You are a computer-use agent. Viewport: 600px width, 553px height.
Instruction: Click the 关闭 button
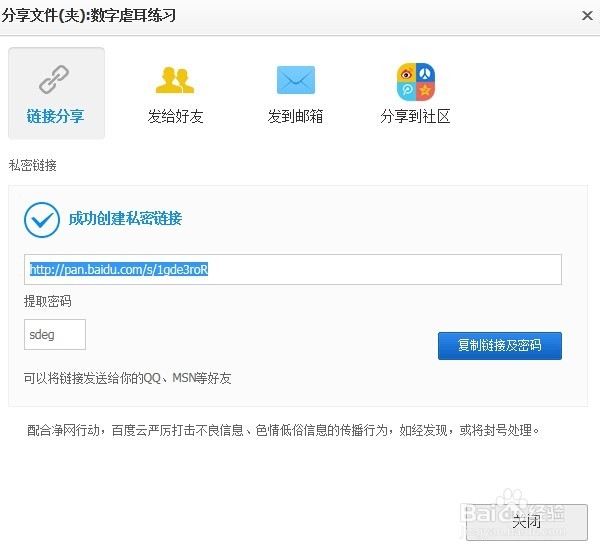(527, 522)
